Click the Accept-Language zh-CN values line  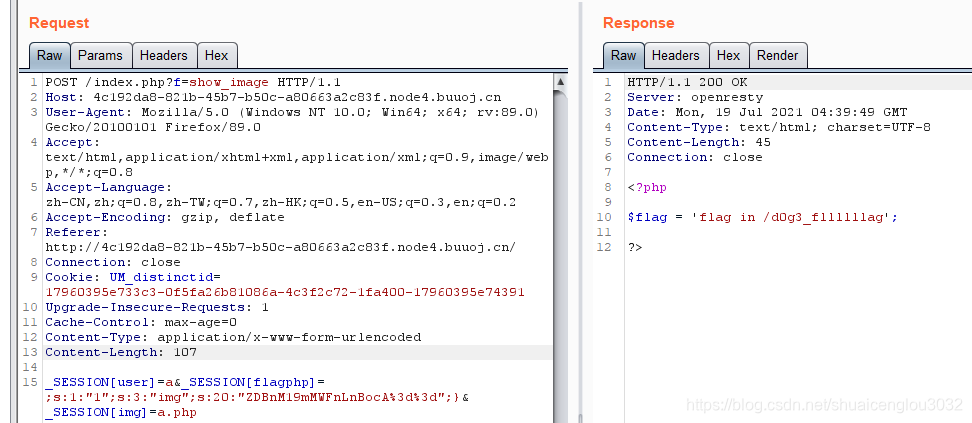pos(281,202)
